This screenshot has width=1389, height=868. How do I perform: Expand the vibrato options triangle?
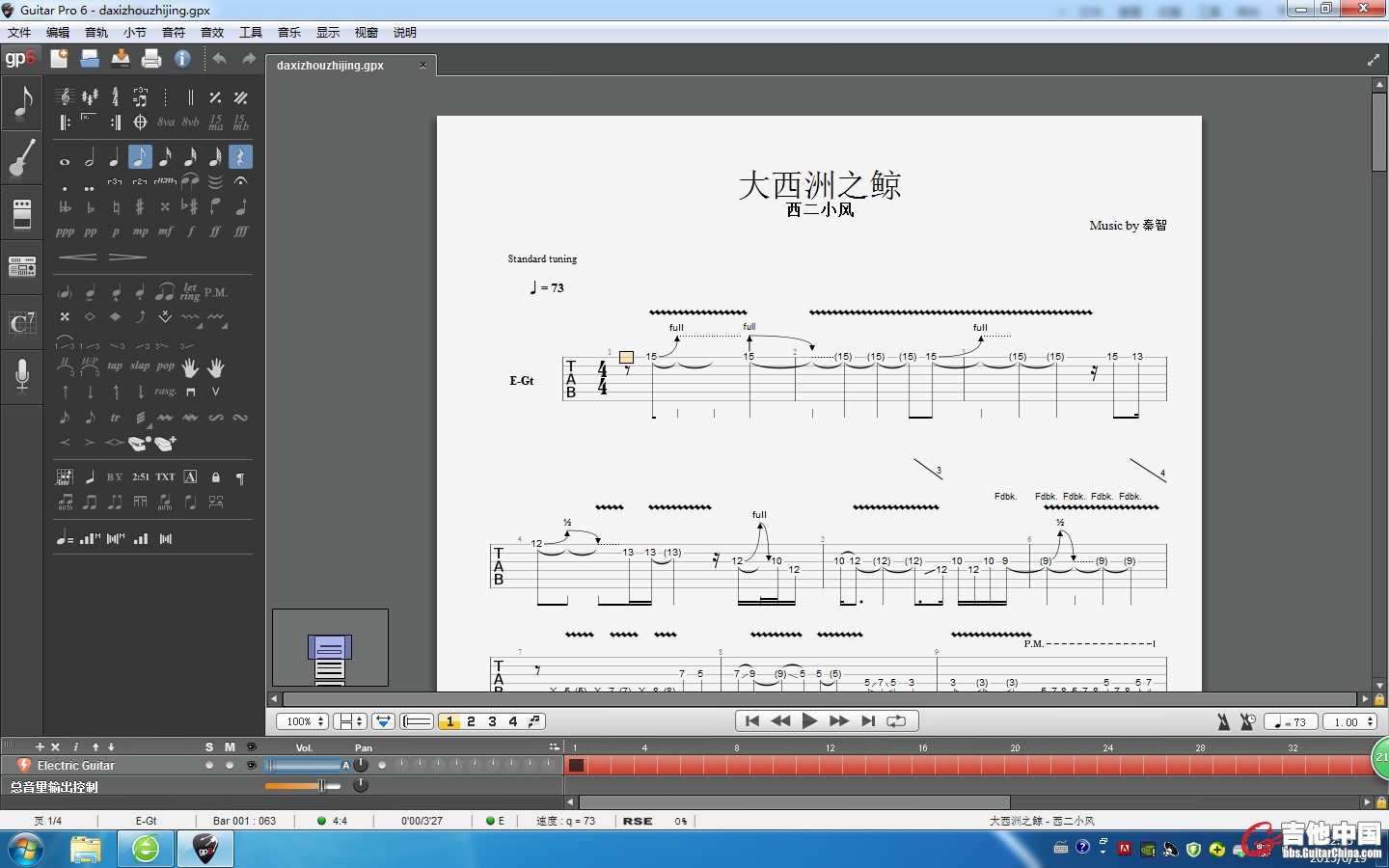(x=199, y=325)
